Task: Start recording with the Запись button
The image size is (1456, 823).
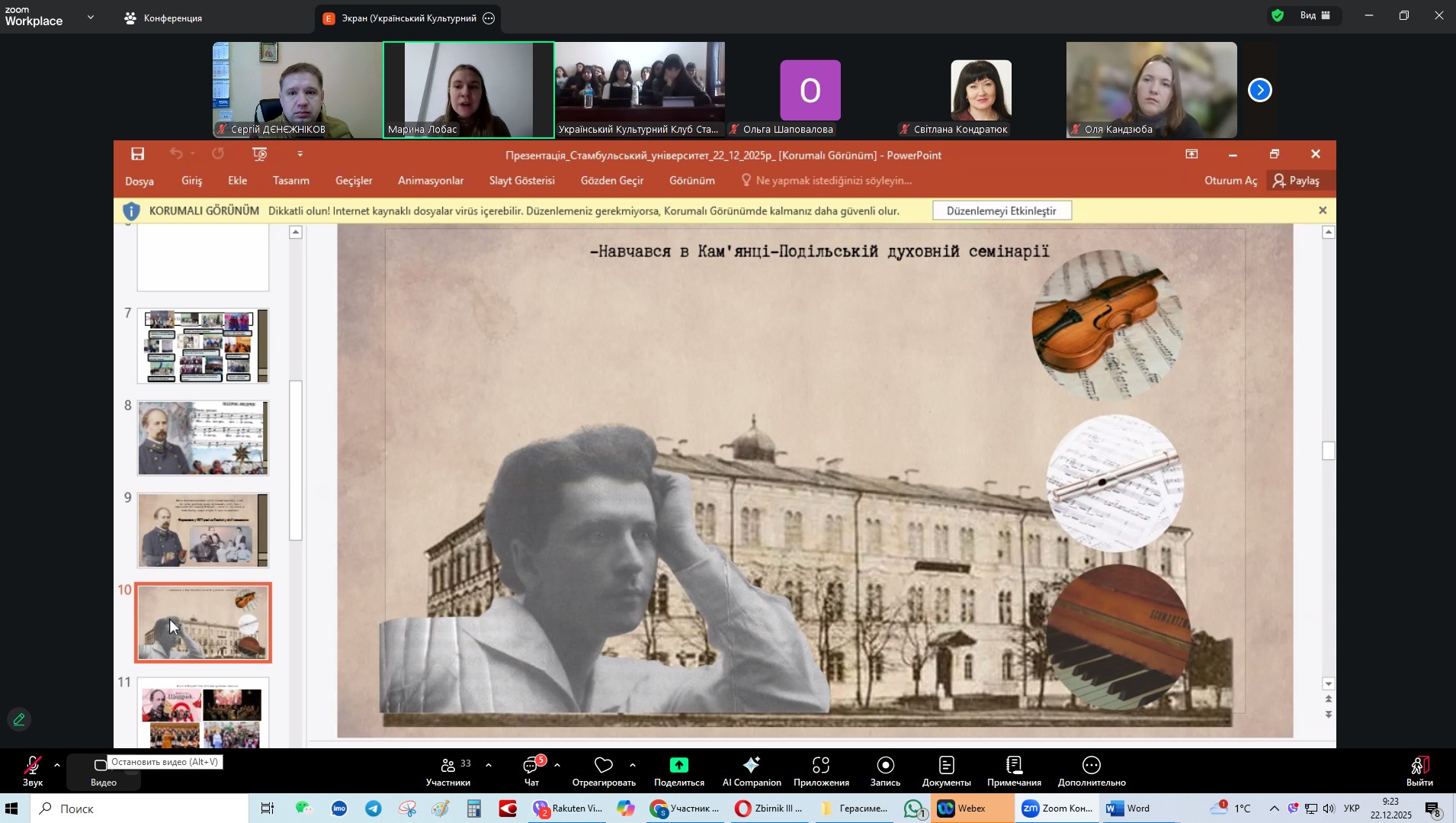Action: (x=885, y=770)
